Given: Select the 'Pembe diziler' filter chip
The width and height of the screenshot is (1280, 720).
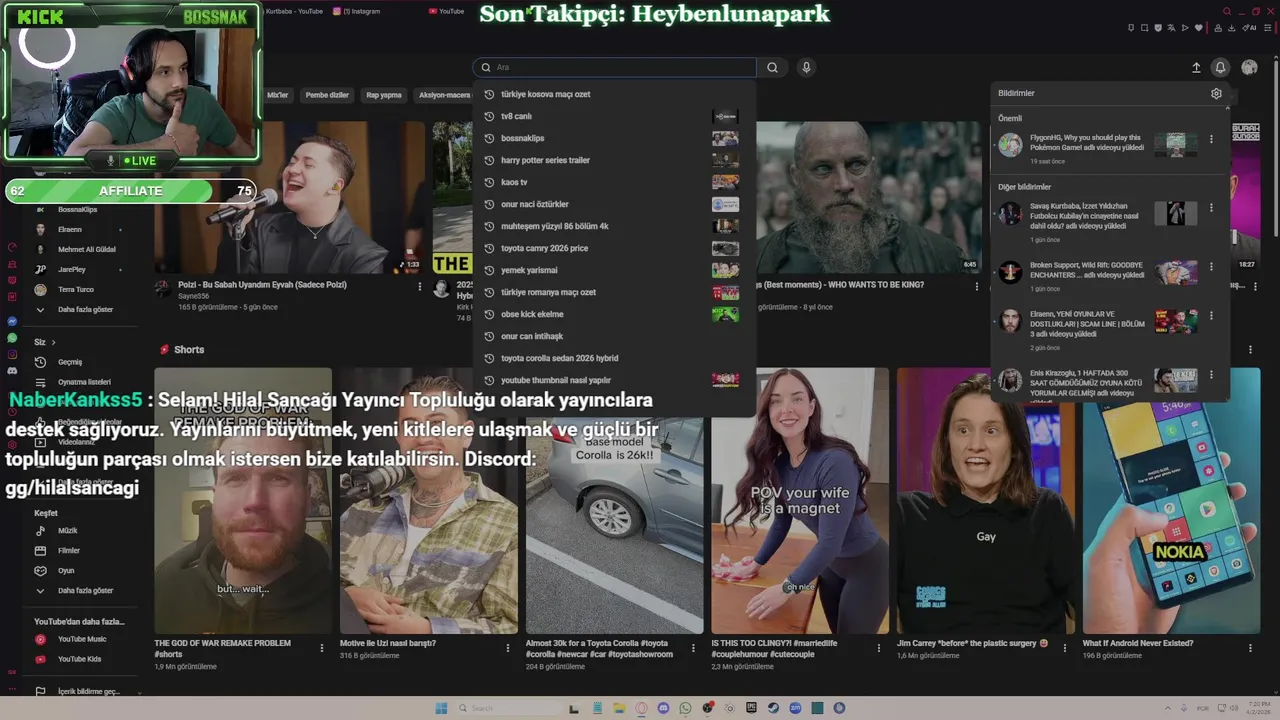Looking at the screenshot, I should click(x=327, y=95).
